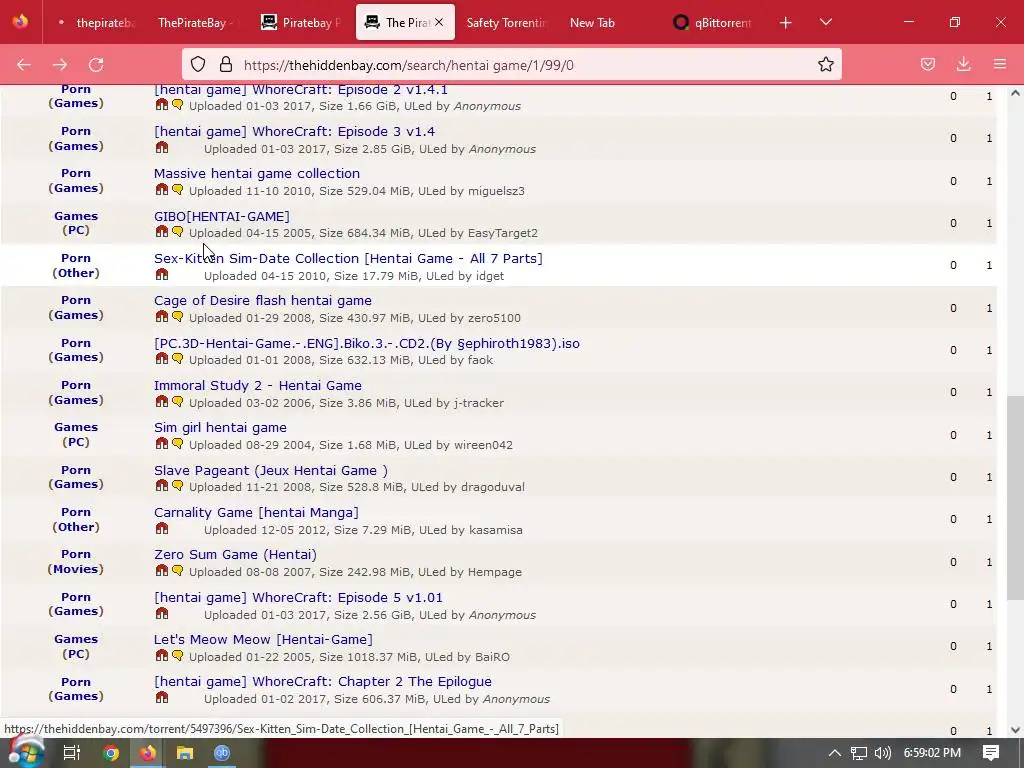Go back to the previous page
This screenshot has height=768, width=1024.
(x=24, y=65)
